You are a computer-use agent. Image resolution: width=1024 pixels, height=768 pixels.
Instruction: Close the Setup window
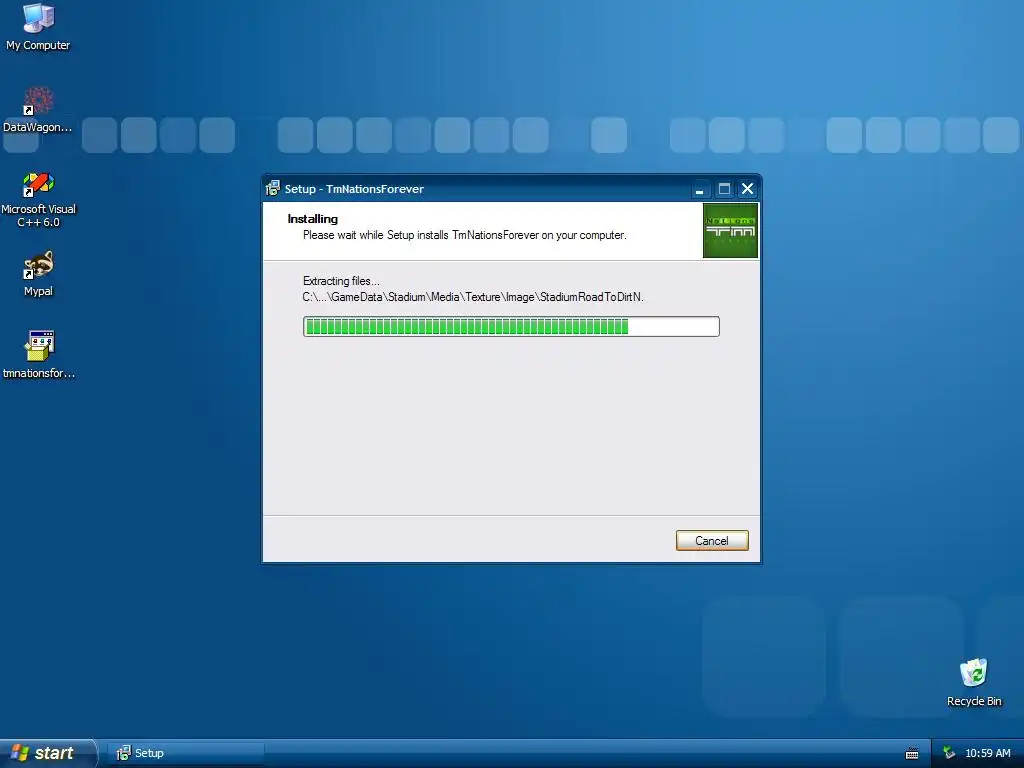pyautogui.click(x=748, y=189)
